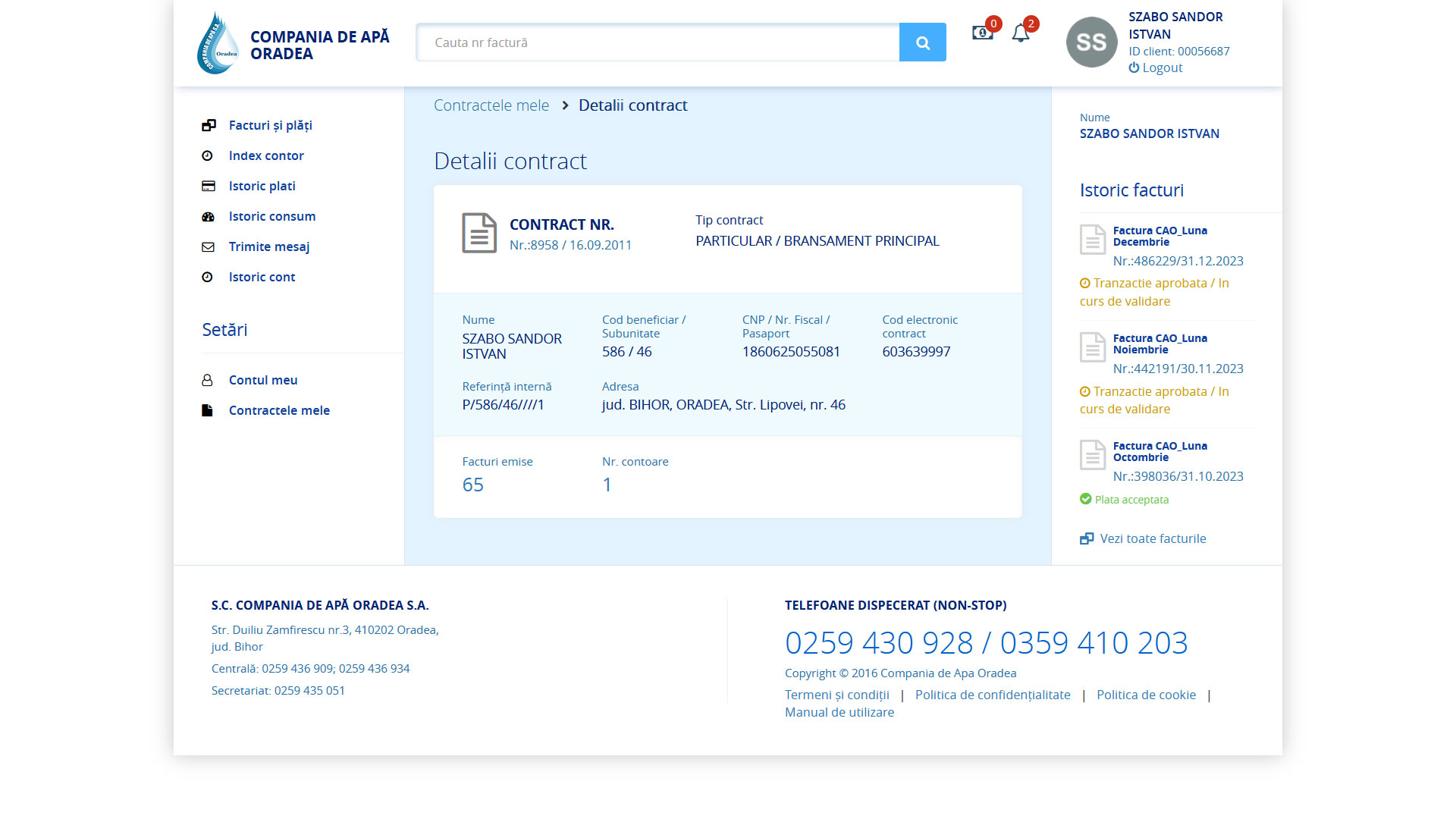This screenshot has height=819, width=1456.
Task: Go to Index contor page
Action: pyautogui.click(x=265, y=155)
